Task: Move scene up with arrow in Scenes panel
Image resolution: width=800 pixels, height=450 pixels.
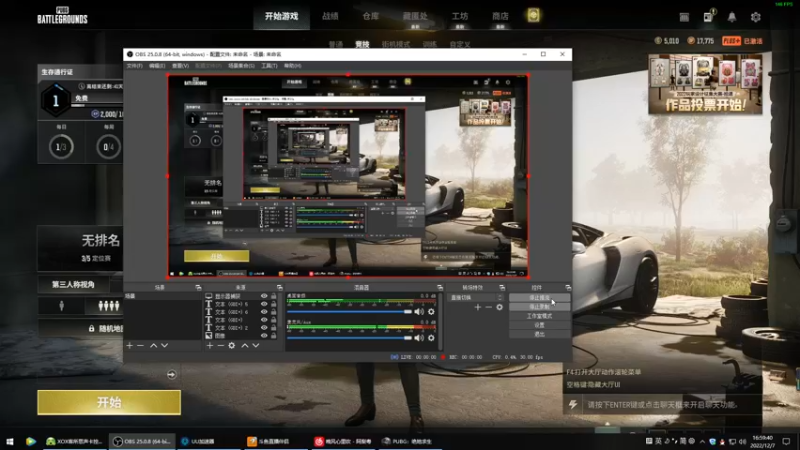Action: click(154, 345)
